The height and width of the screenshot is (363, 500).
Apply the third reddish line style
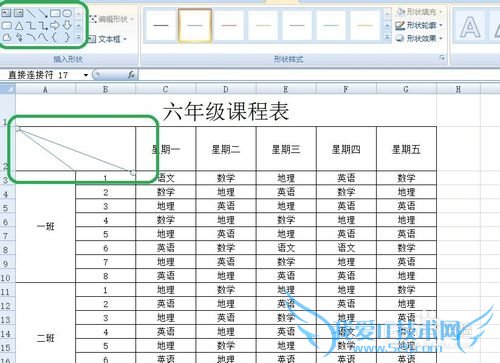229,25
